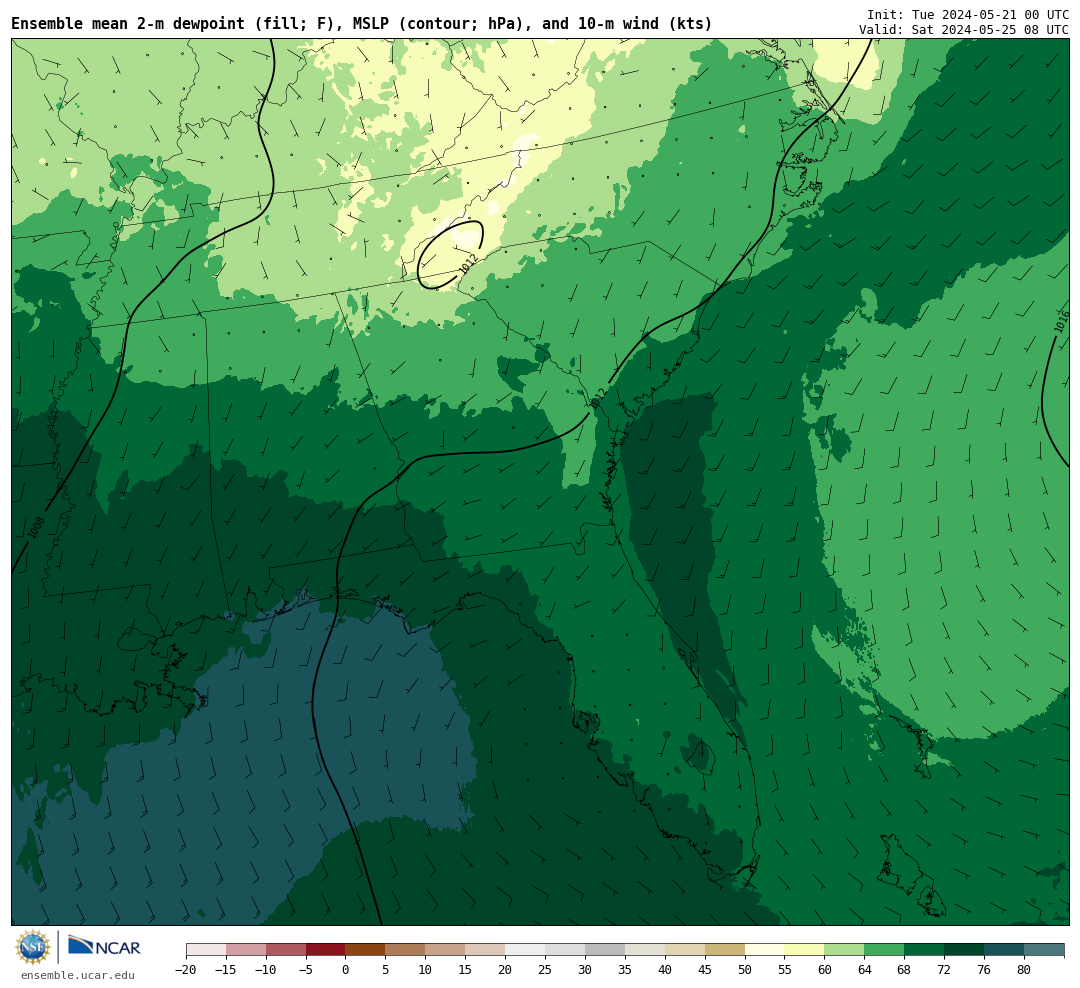Click the 1008 isobar contour label
1080x988 pixels.
37,528
